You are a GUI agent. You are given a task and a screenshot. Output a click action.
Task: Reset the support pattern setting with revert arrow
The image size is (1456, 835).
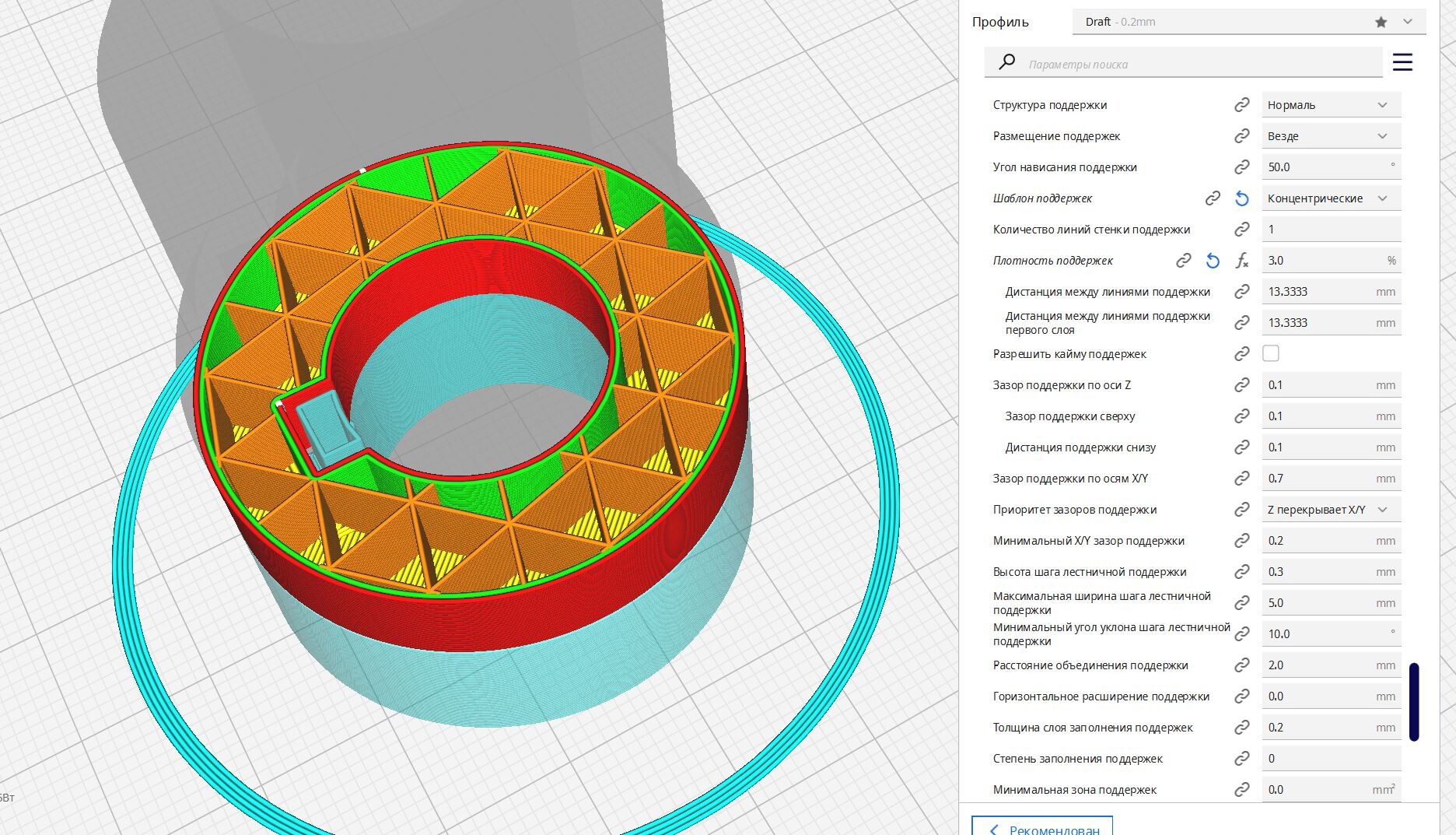coord(1241,198)
